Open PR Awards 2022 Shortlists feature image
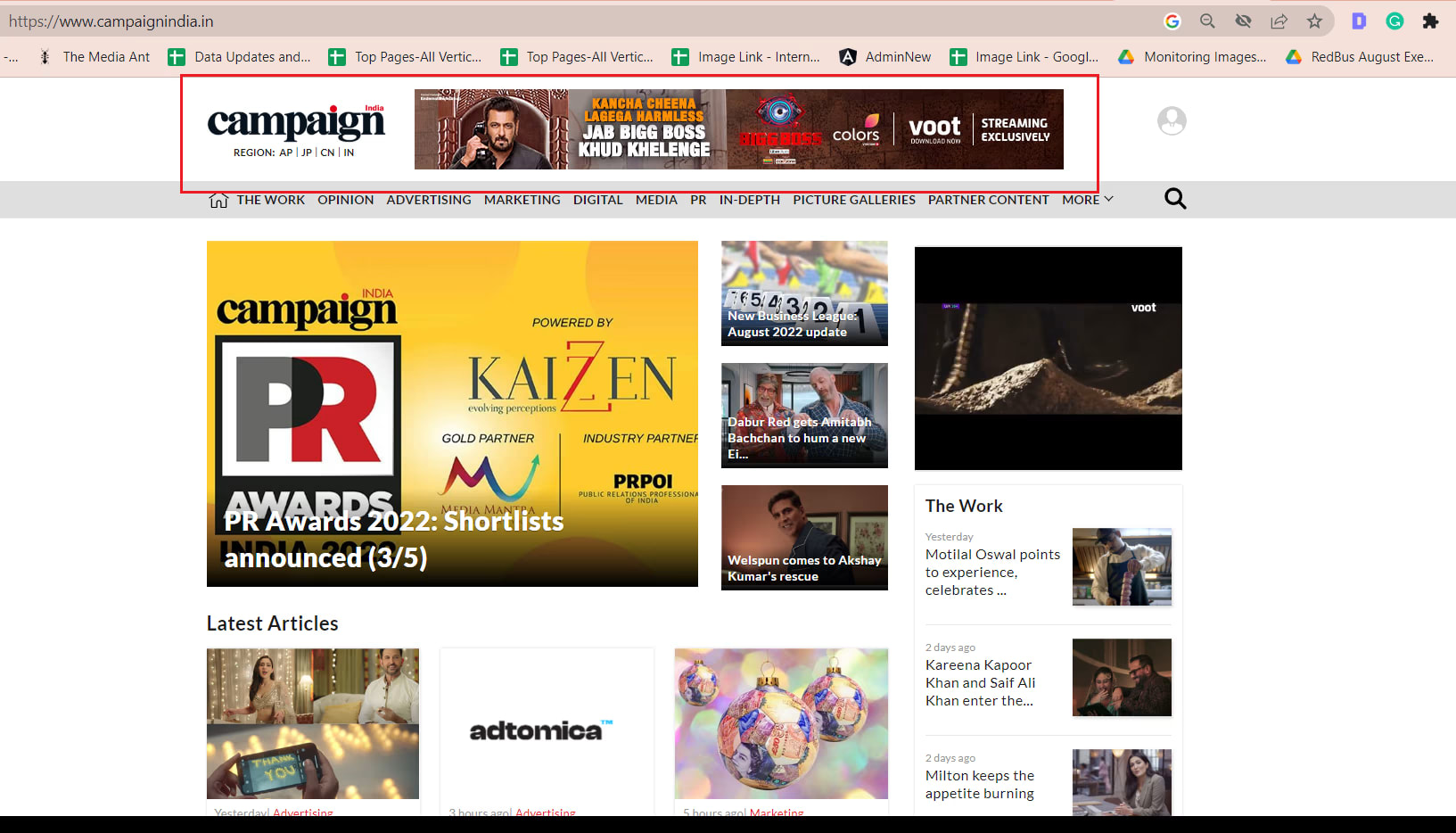 click(452, 413)
